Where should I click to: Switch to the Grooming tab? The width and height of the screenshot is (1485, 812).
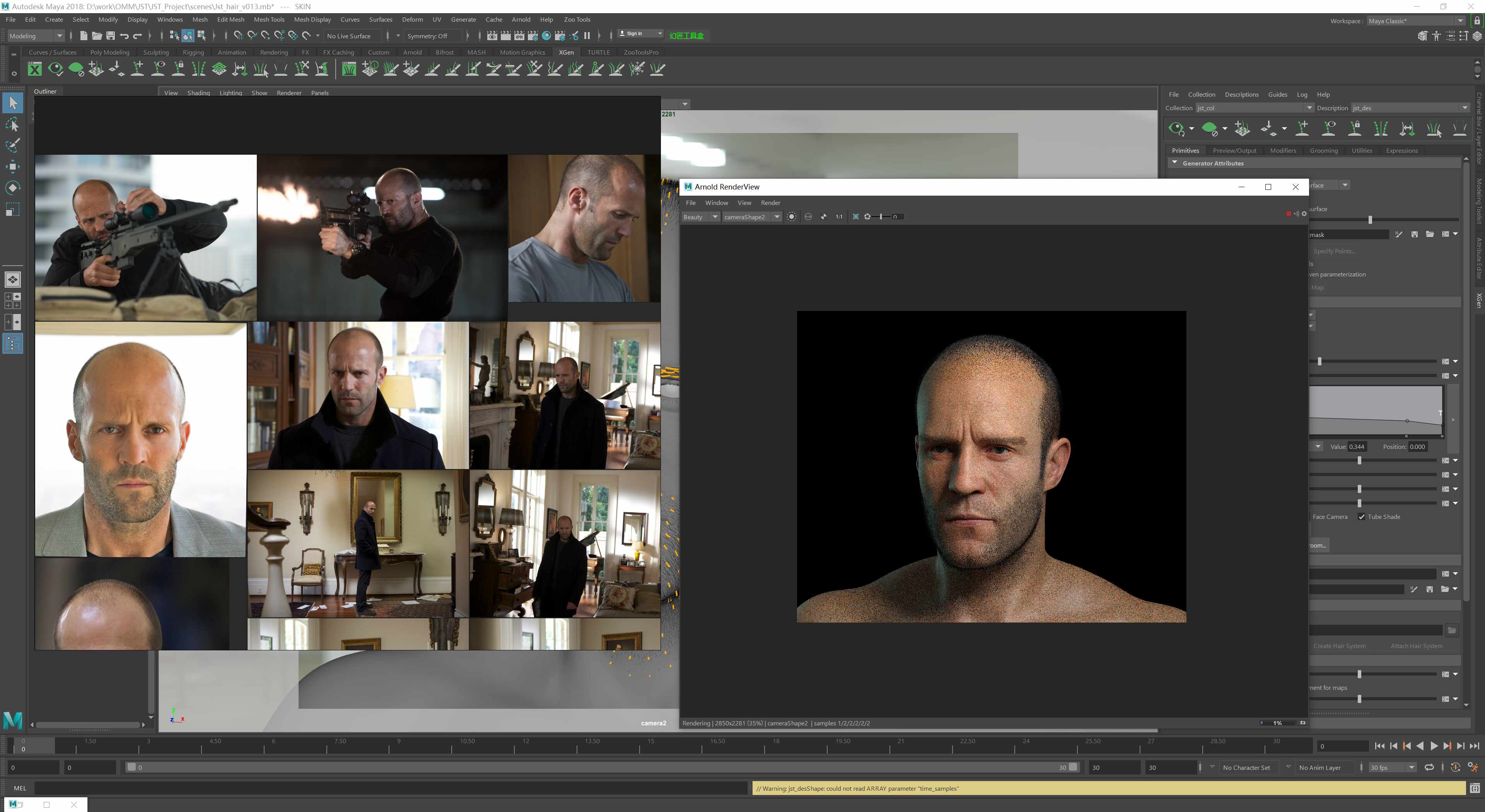1324,150
